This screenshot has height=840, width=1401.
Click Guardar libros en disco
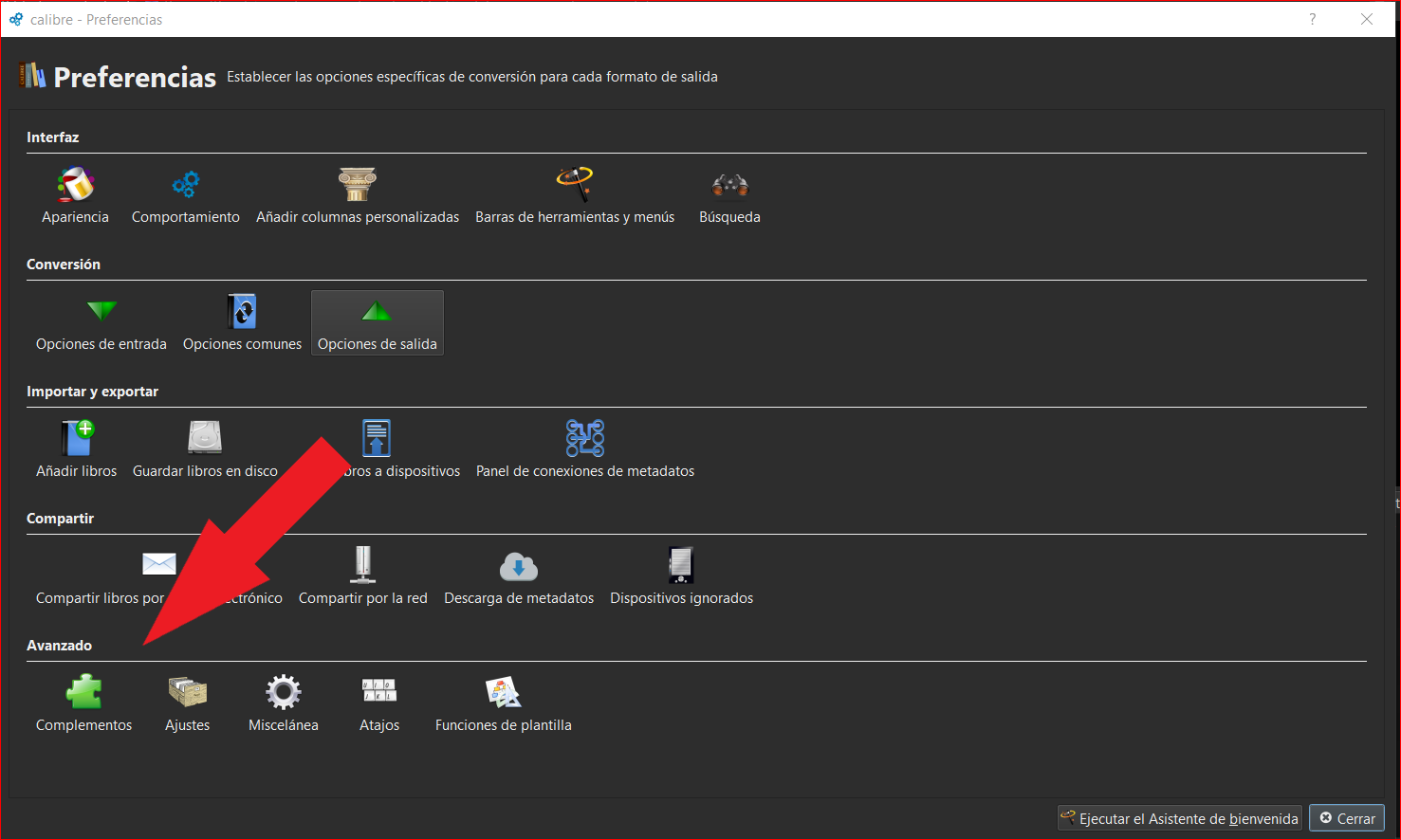205,450
